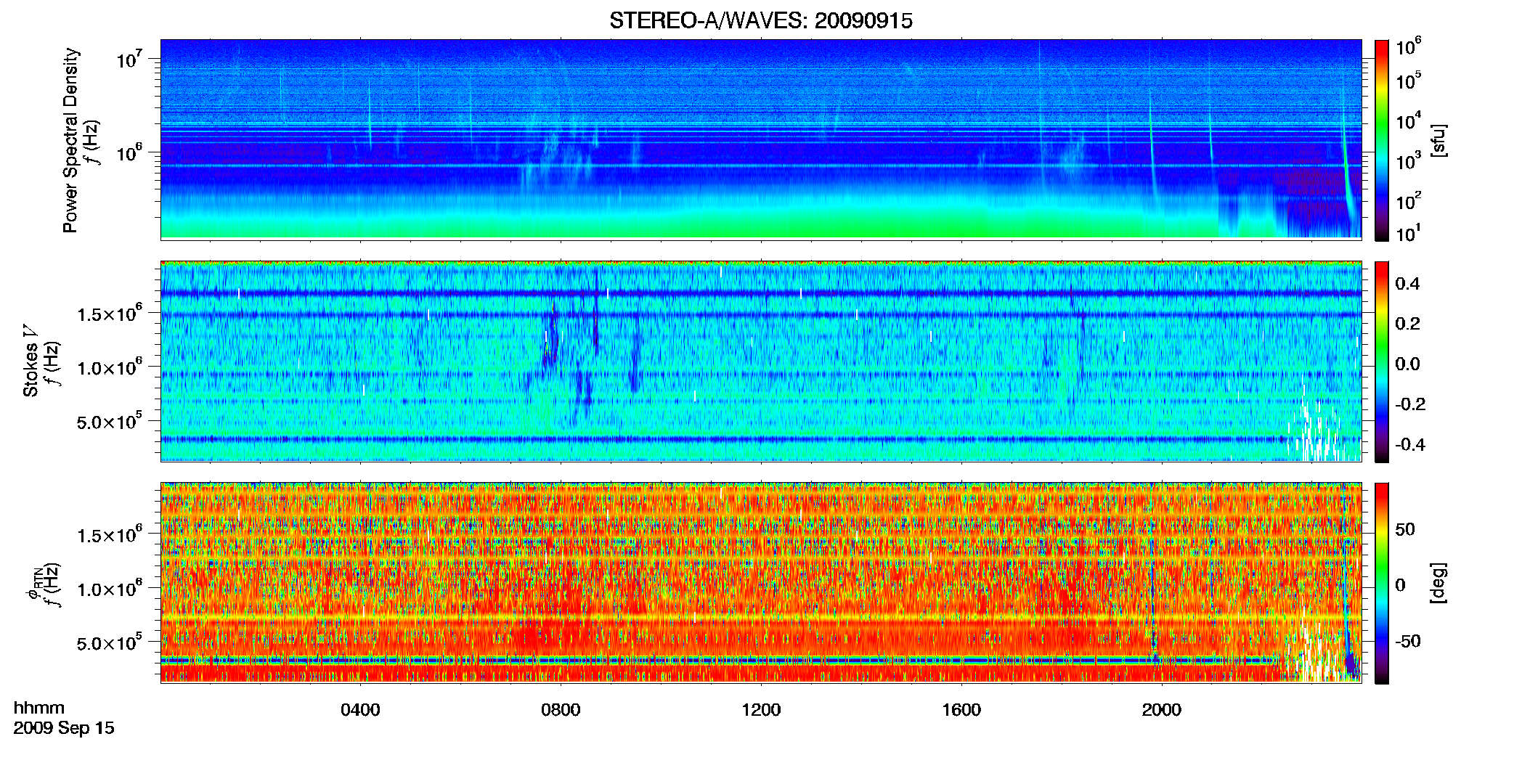The width and height of the screenshot is (1522, 784).
Task: Select the 0800 time tick label
Action: pos(561,710)
